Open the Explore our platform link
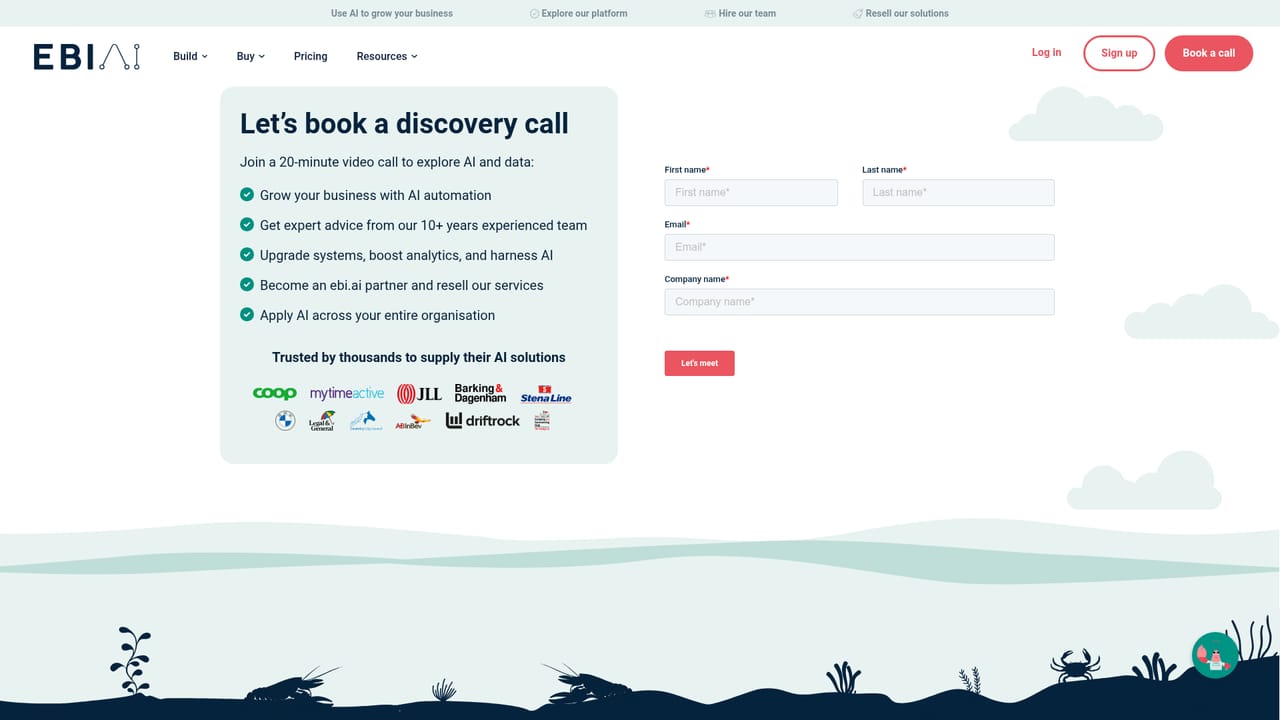Viewport: 1280px width, 720px height. [x=579, y=14]
